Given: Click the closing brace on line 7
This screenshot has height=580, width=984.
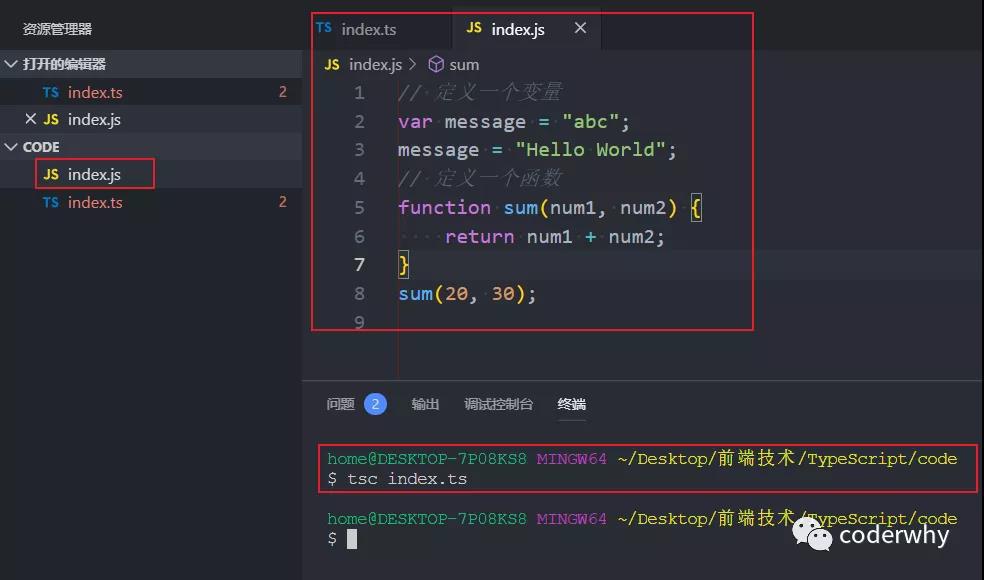Looking at the screenshot, I should pyautogui.click(x=404, y=265).
